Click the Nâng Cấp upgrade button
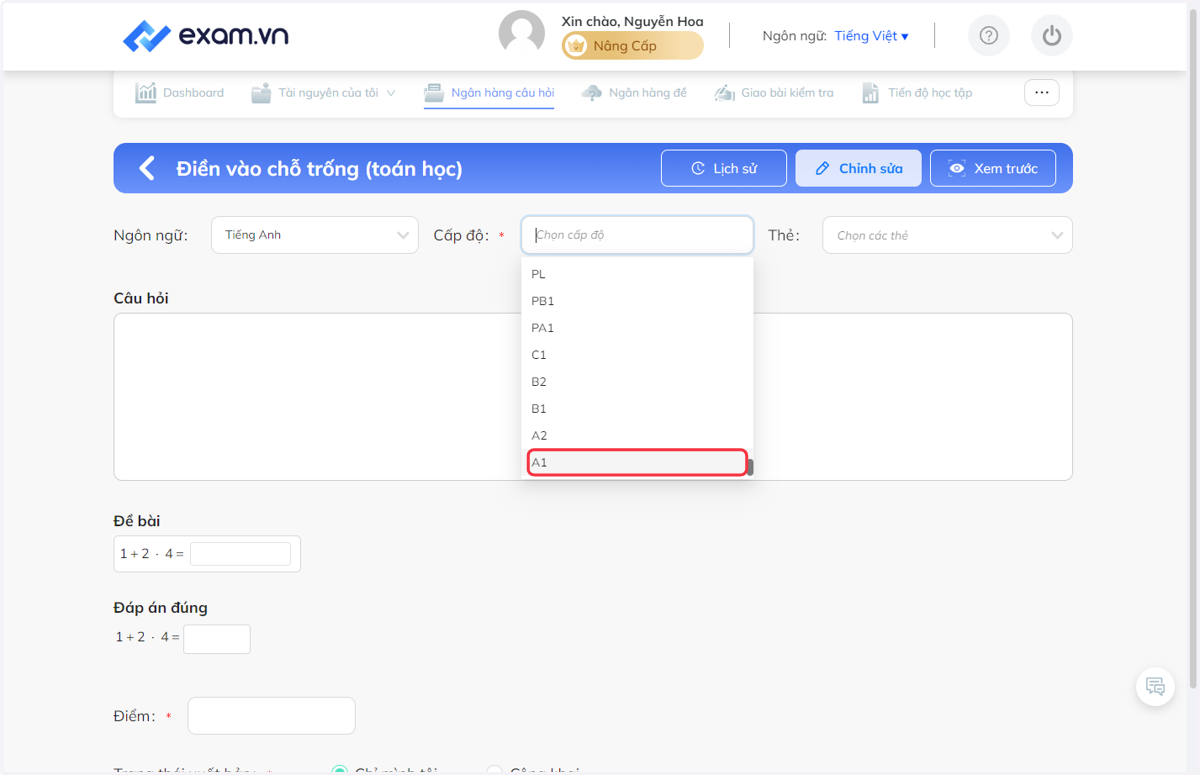1200x775 pixels. (632, 46)
